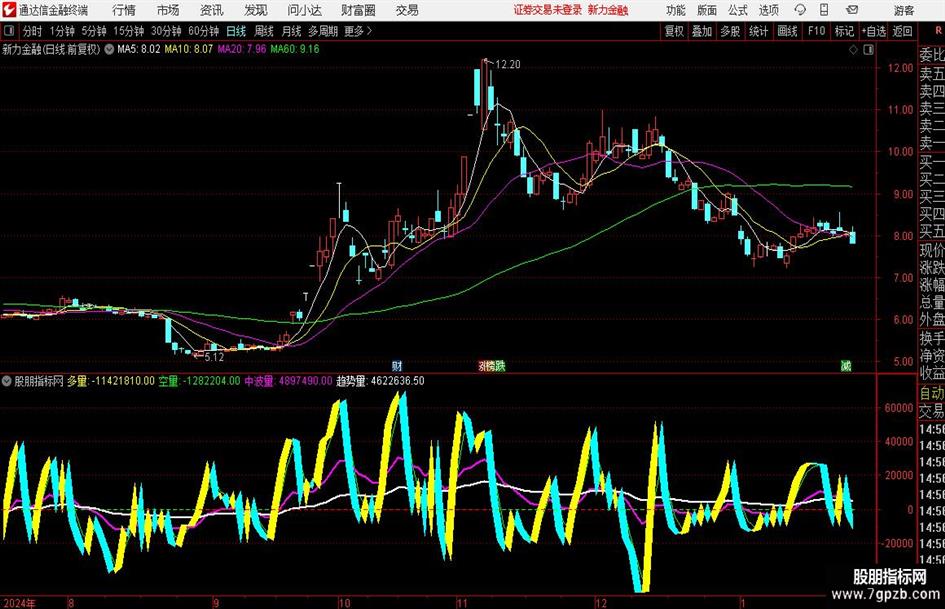Click the 新力金融(日线 前复权) chart title
The width and height of the screenshot is (945, 609).
tap(51, 49)
